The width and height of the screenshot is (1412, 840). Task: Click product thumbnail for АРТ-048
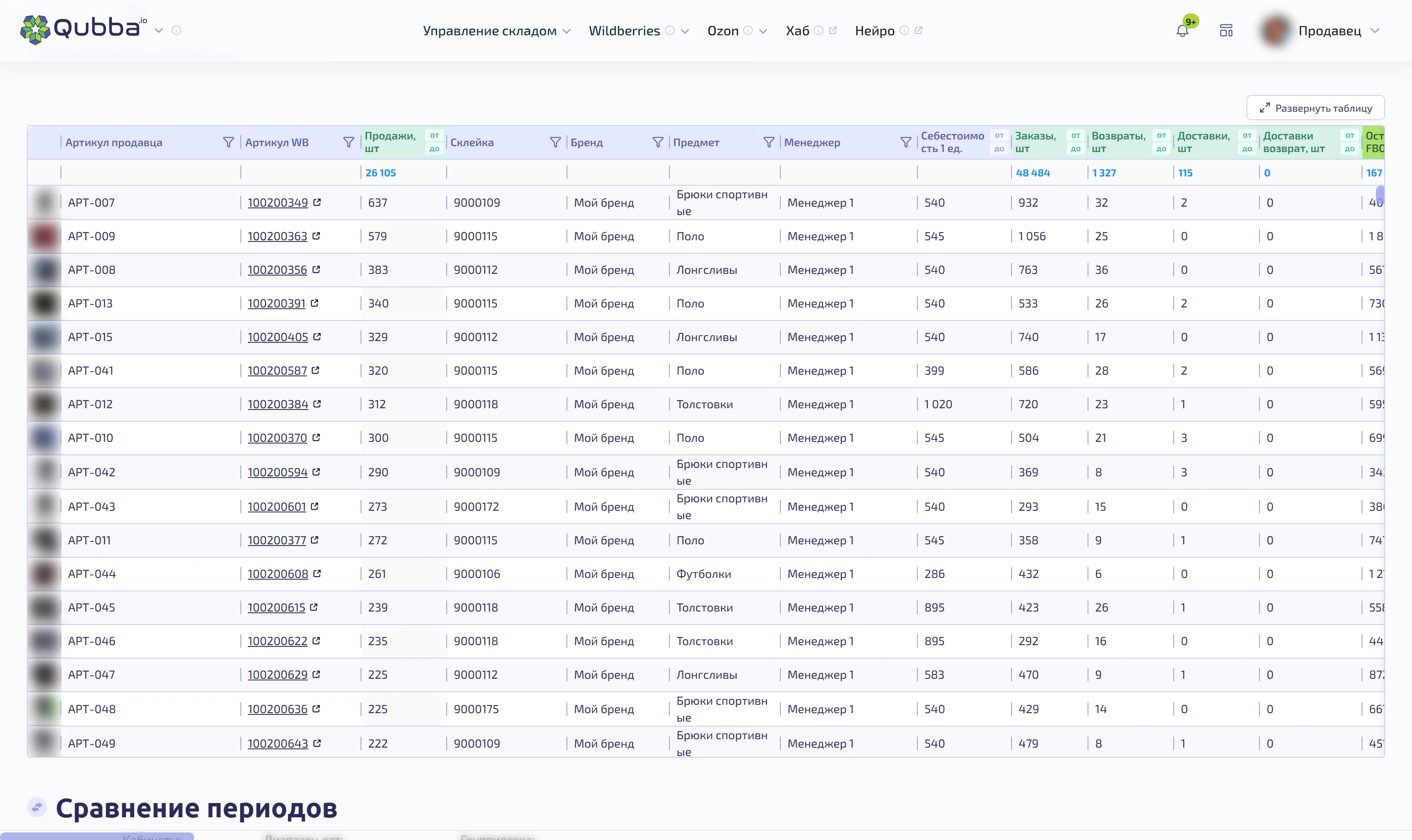point(45,709)
